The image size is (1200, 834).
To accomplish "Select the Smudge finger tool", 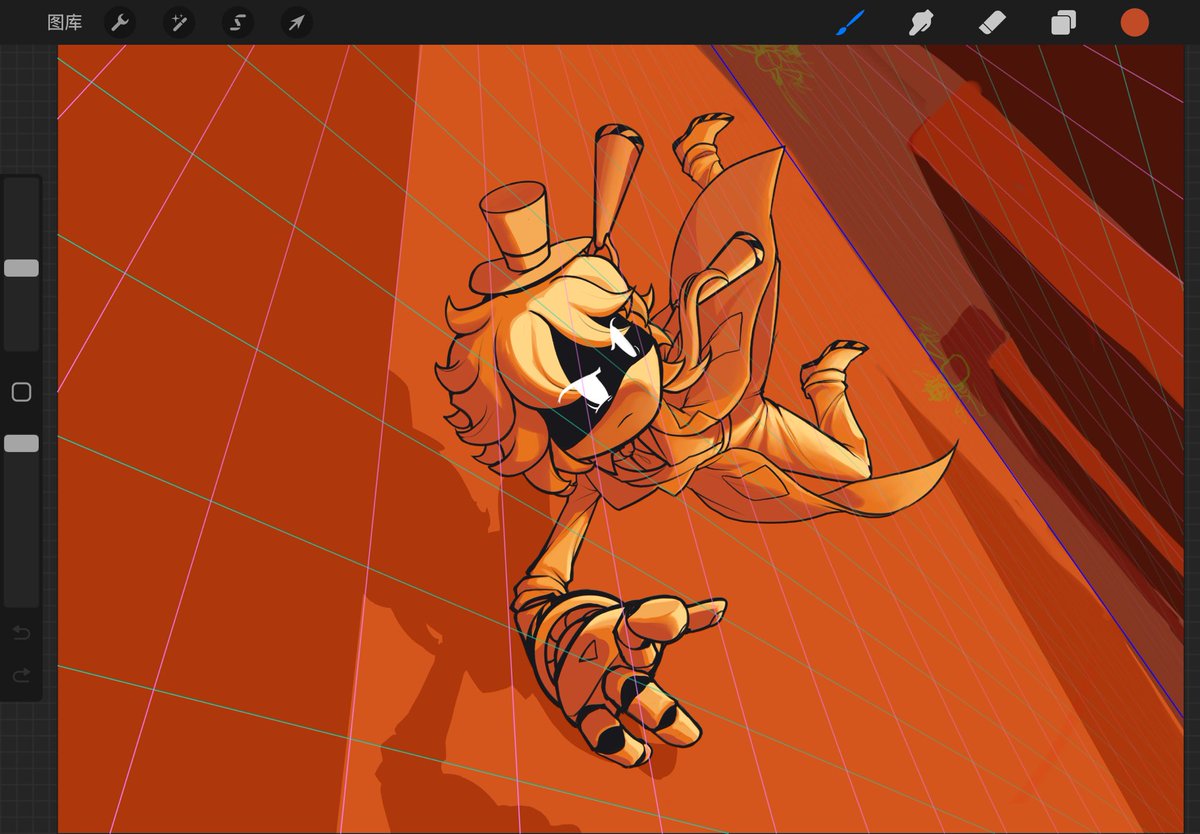I will point(921,22).
